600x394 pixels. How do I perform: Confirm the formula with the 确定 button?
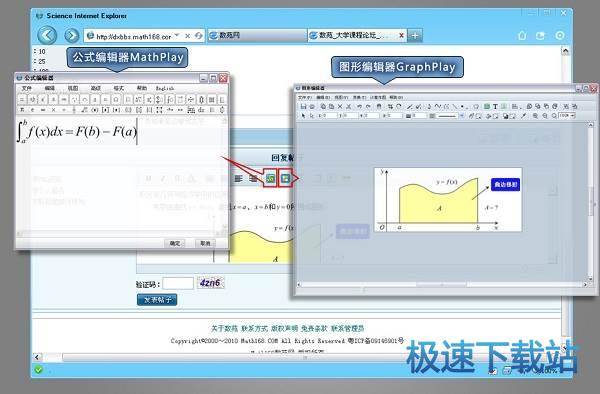[x=175, y=243]
